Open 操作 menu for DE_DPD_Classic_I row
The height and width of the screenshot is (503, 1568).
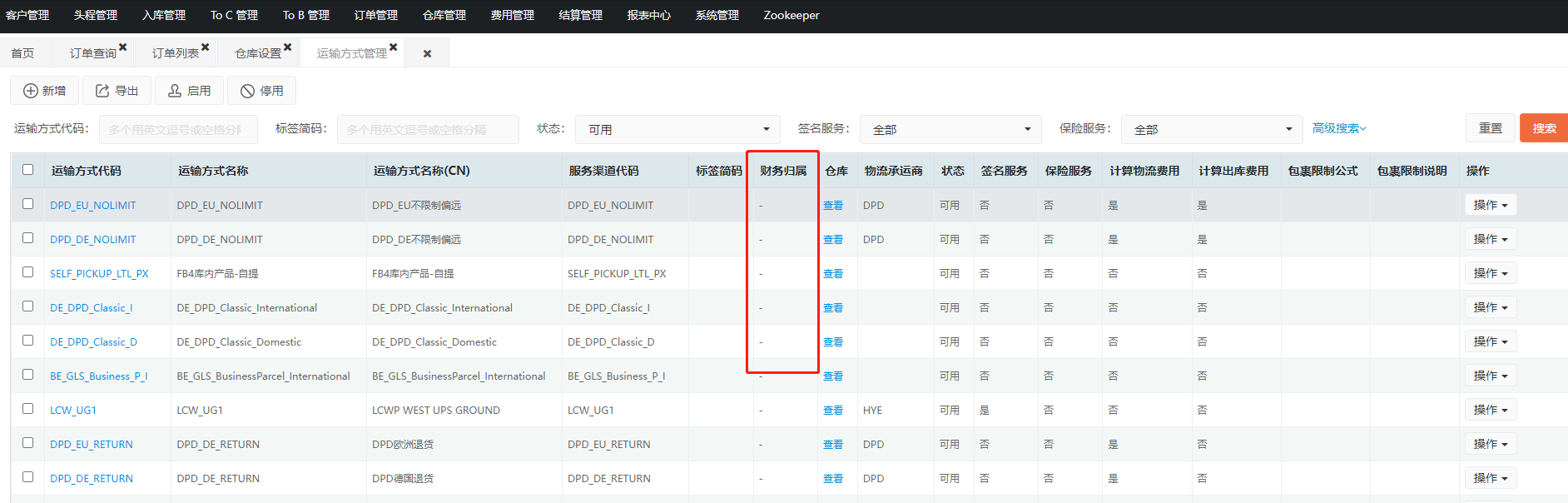(1491, 307)
